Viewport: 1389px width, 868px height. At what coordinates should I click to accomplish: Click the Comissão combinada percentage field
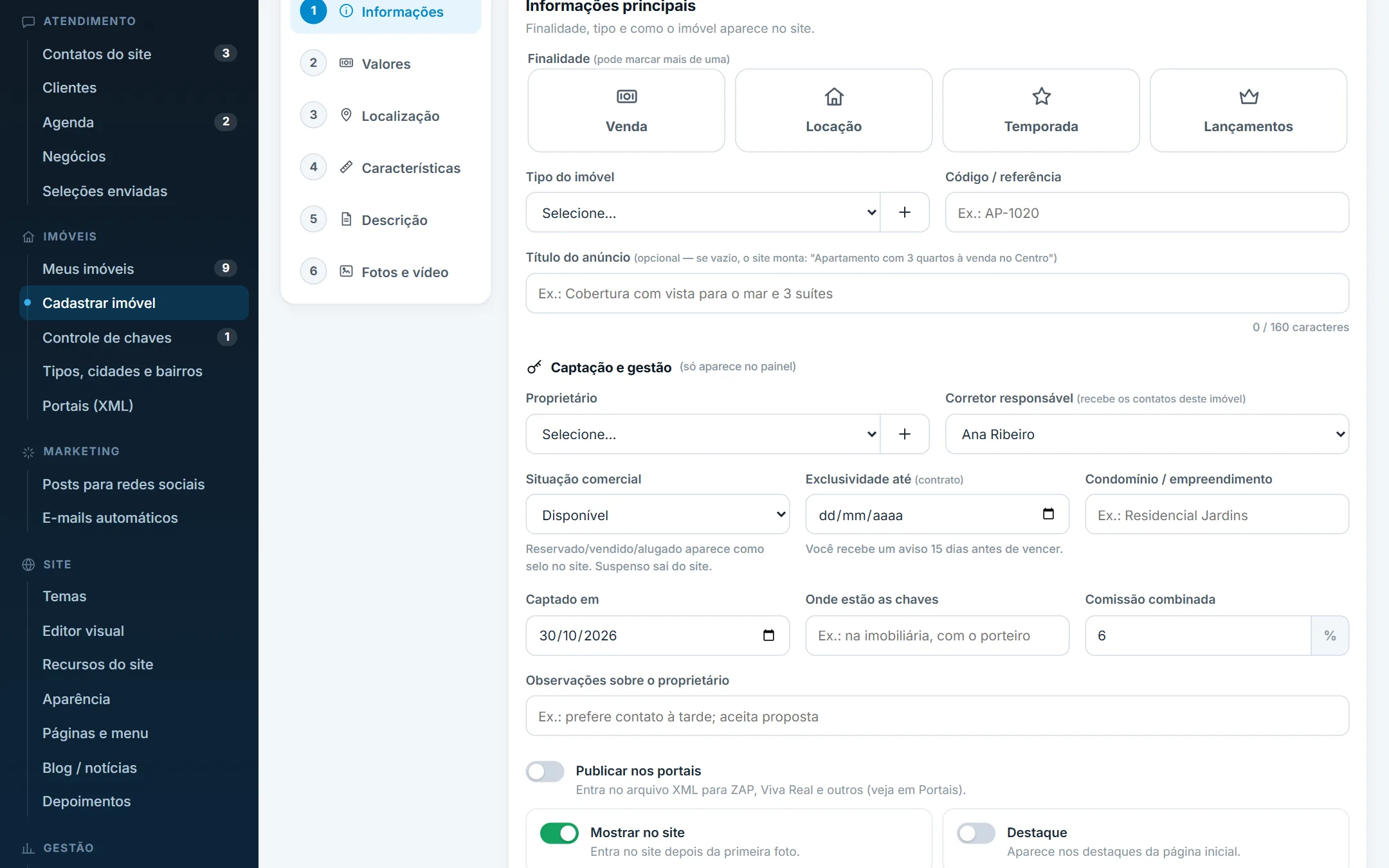click(x=1198, y=635)
